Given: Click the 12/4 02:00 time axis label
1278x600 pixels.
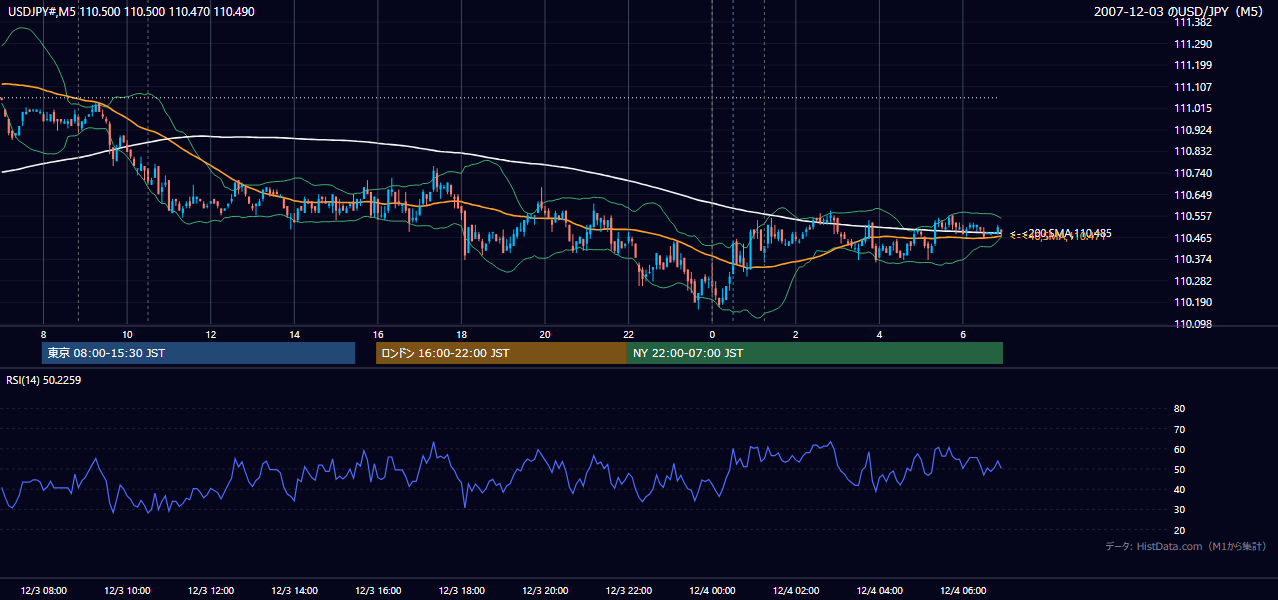Looking at the screenshot, I should (796, 590).
